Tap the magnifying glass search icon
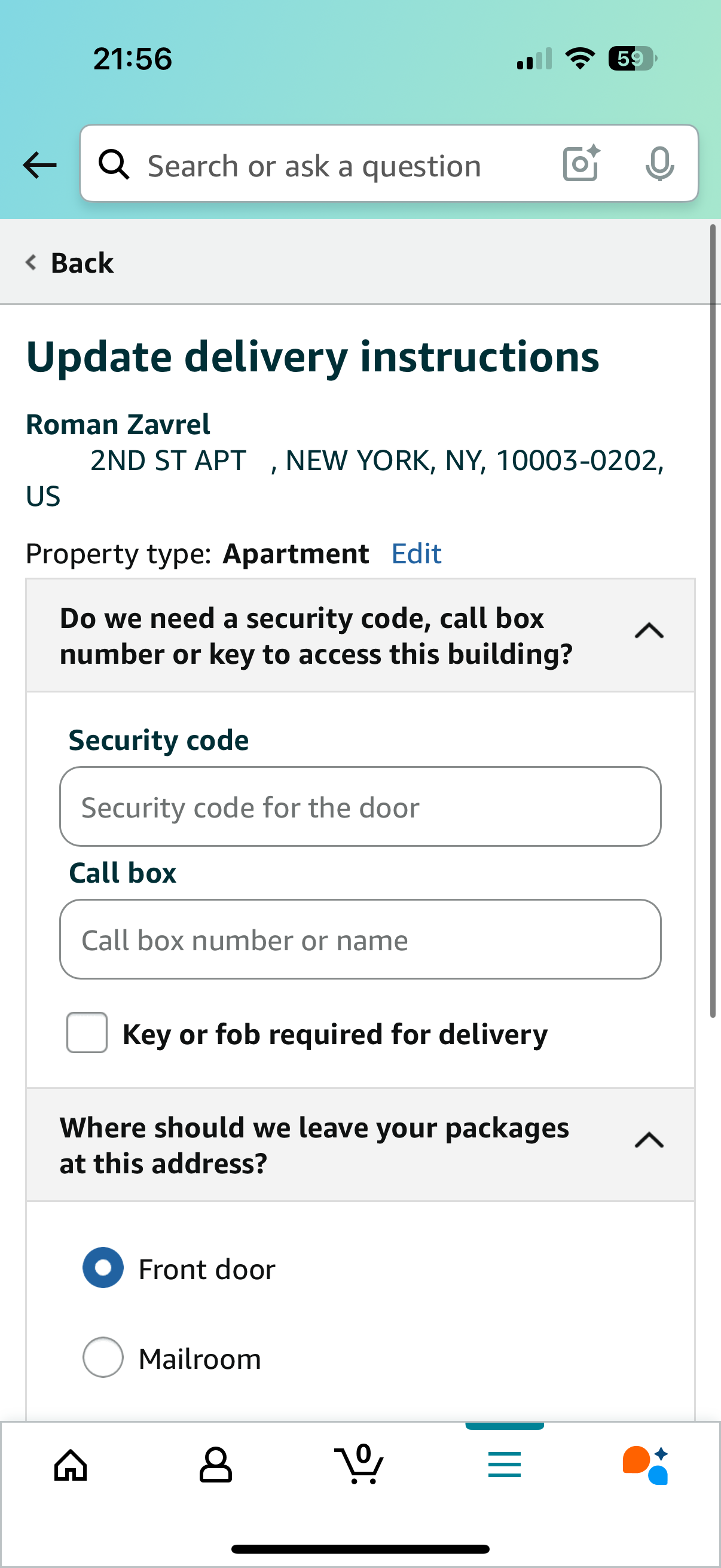This screenshot has height=1568, width=721. [114, 164]
